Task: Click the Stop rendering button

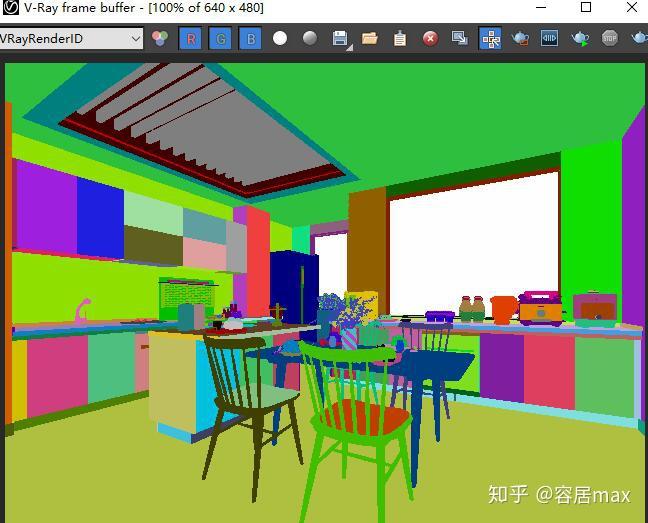Action: click(x=610, y=38)
